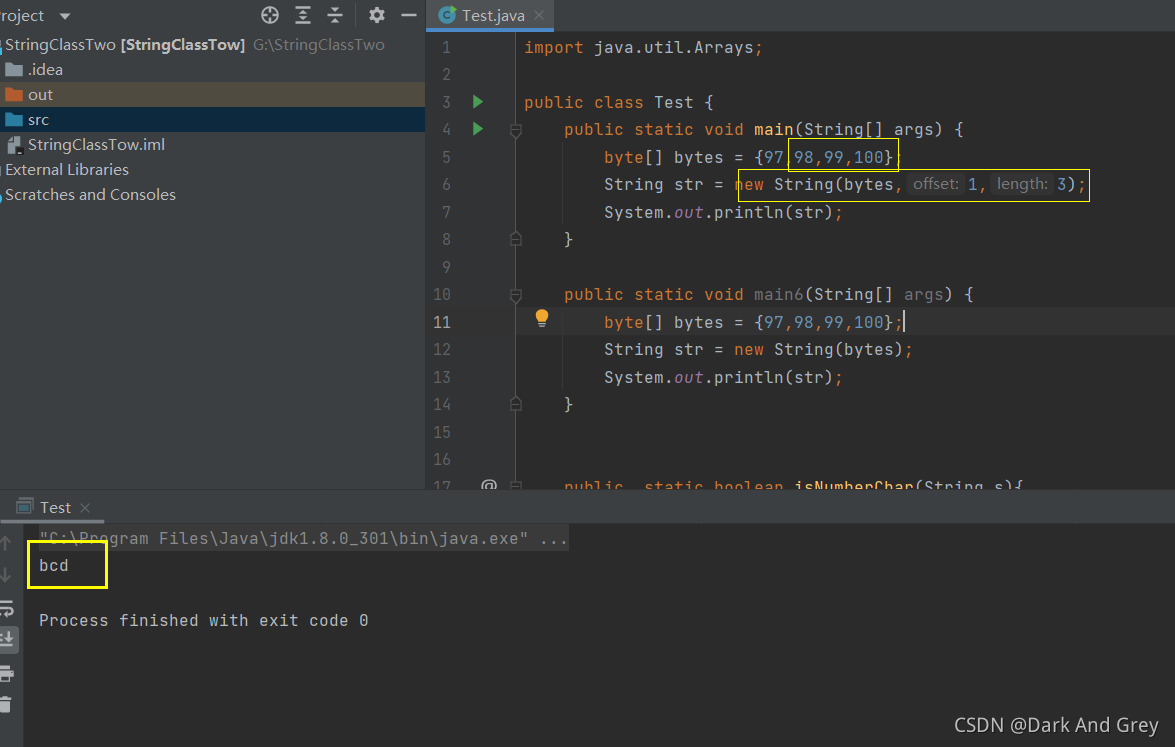Open the Project view dropdown arrow
Viewport: 1175px width, 747px height.
65,16
